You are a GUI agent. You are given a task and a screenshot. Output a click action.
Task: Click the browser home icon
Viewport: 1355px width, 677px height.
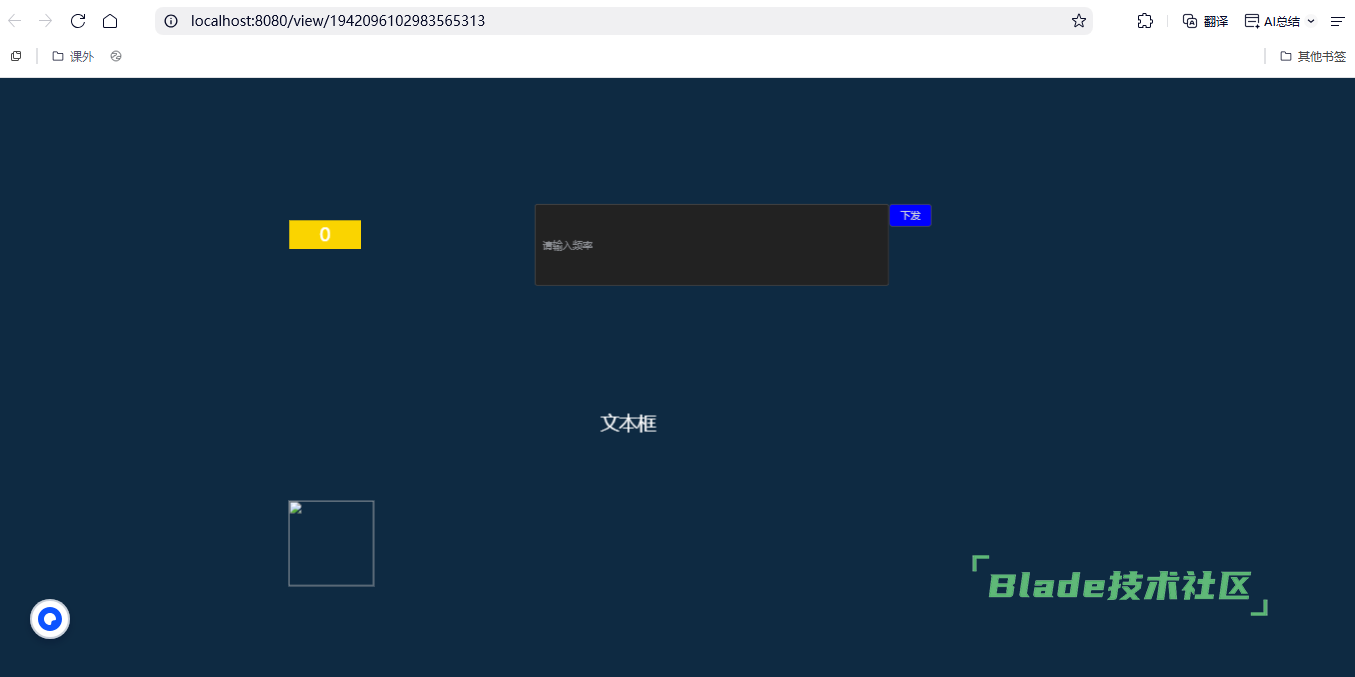pyautogui.click(x=110, y=21)
